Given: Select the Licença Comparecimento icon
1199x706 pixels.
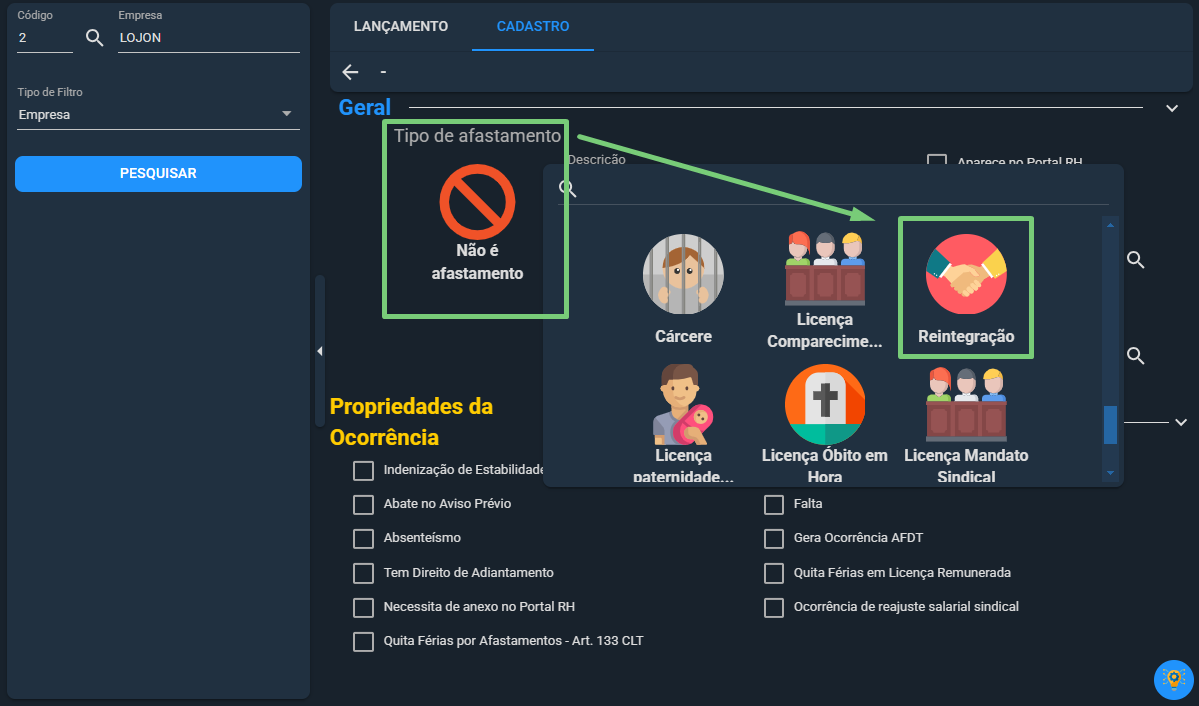Looking at the screenshot, I should 824,268.
